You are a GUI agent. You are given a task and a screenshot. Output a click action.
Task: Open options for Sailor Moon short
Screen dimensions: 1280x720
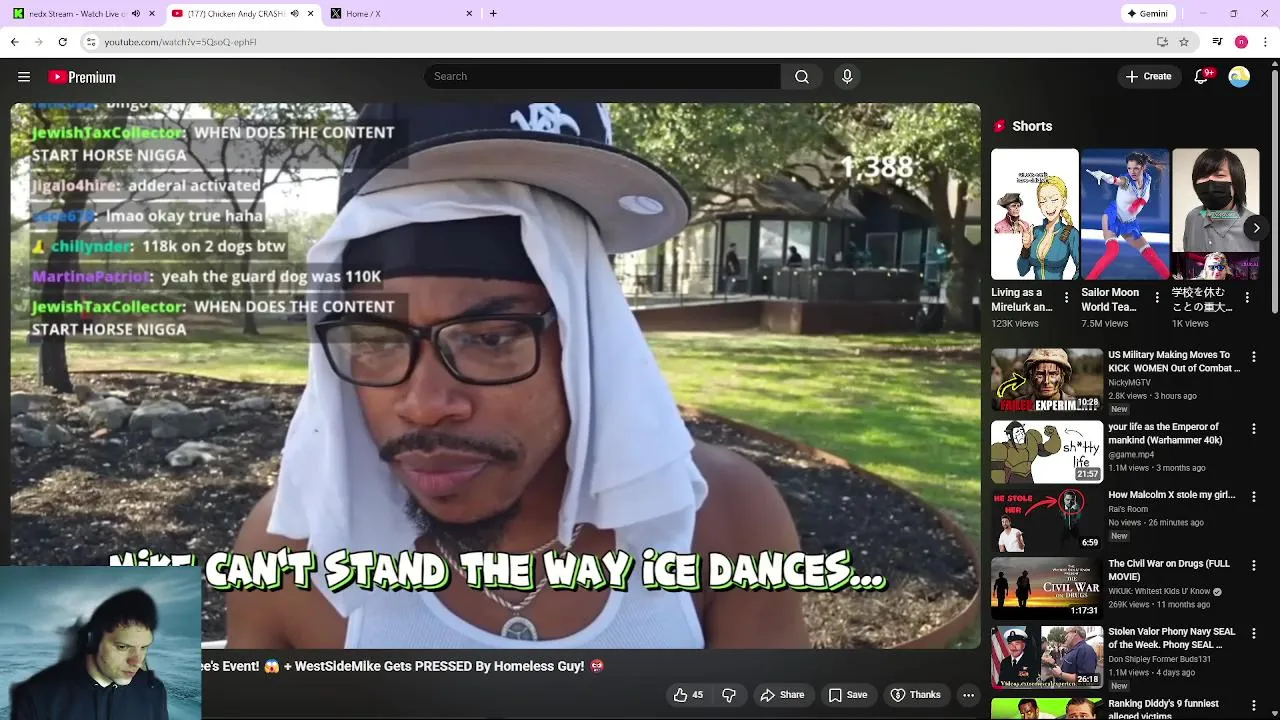click(x=1157, y=298)
